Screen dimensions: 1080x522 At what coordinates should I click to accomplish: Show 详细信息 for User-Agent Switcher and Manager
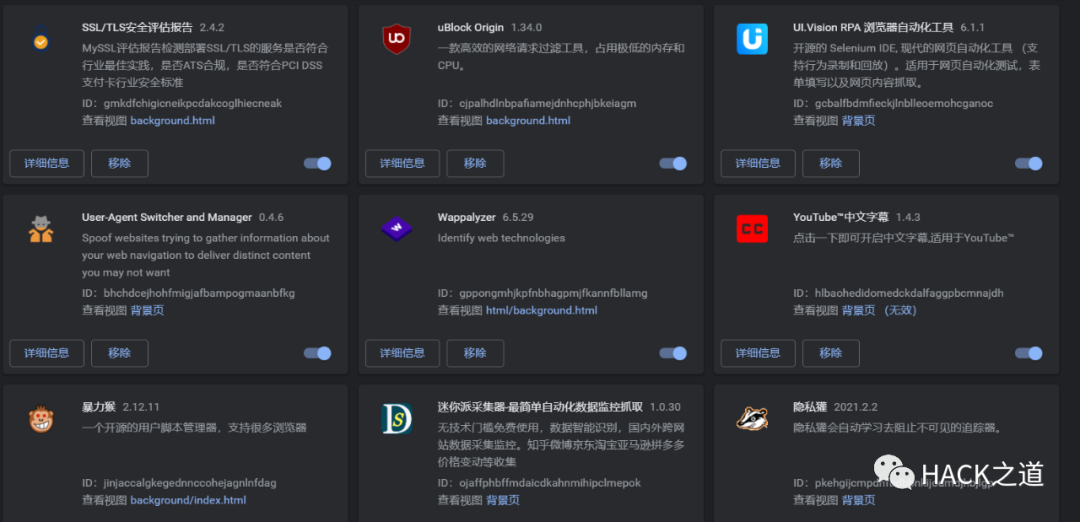47,353
